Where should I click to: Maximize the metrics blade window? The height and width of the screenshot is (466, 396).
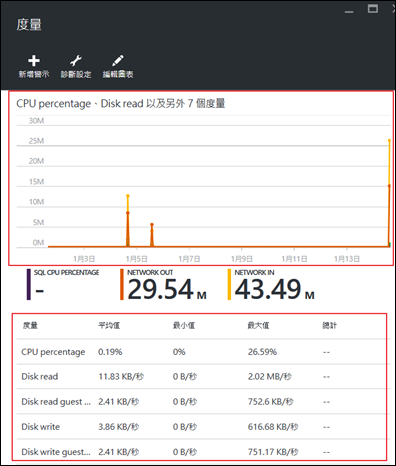click(373, 9)
